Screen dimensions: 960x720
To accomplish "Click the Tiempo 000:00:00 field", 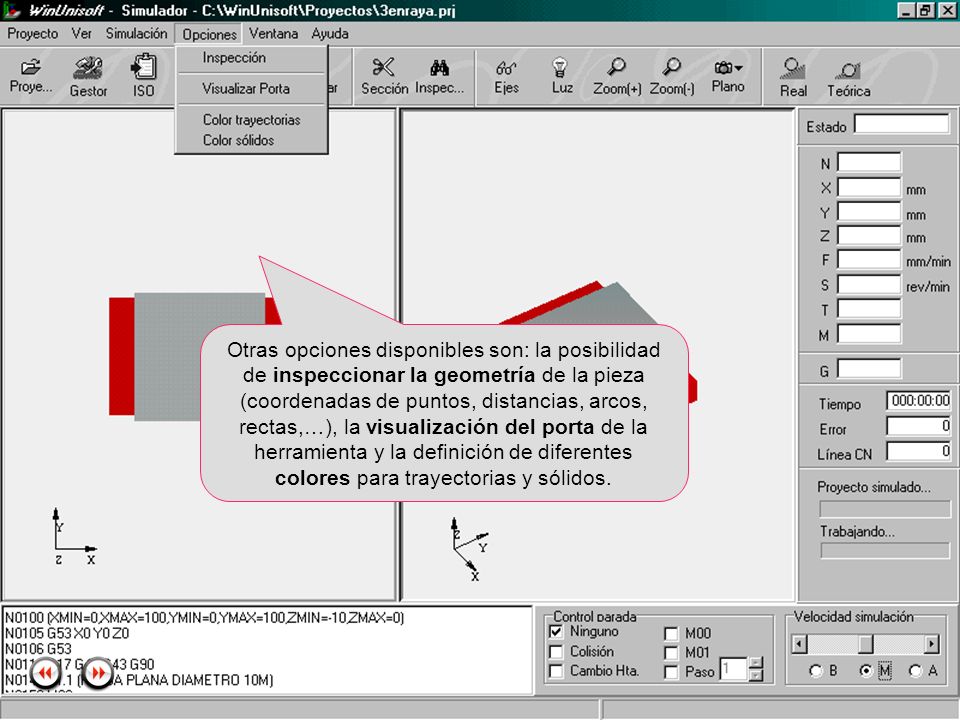I will (918, 401).
